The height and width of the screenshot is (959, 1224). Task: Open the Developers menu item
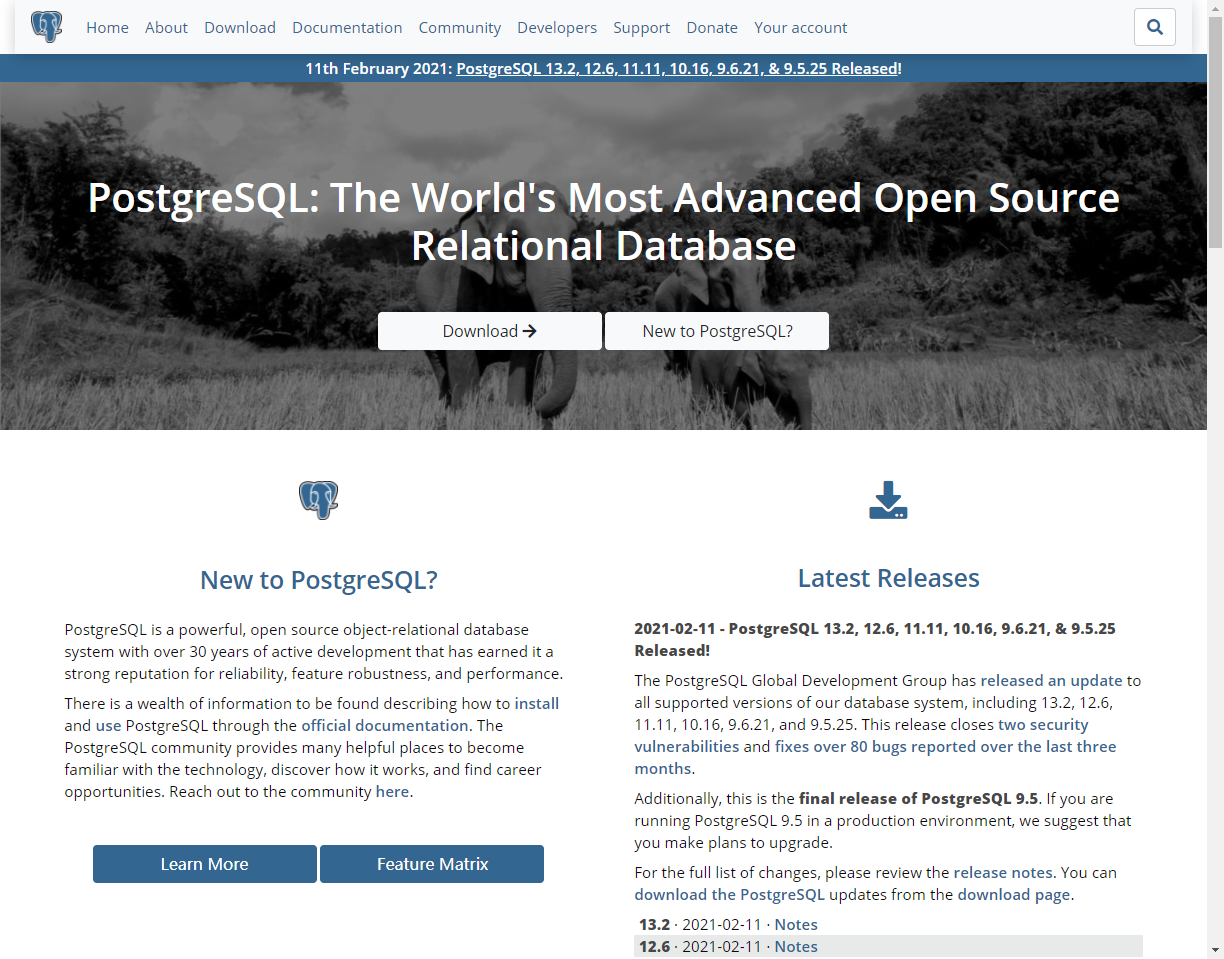557,27
